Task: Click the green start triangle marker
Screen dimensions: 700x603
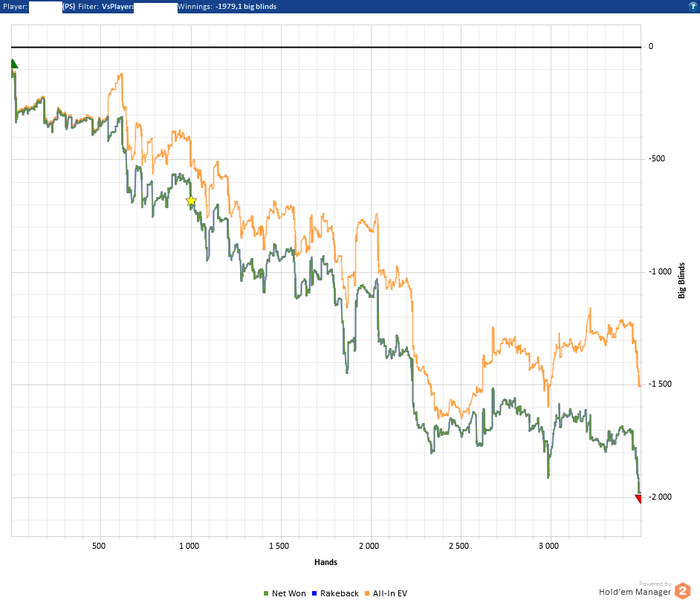Action: coord(14,64)
